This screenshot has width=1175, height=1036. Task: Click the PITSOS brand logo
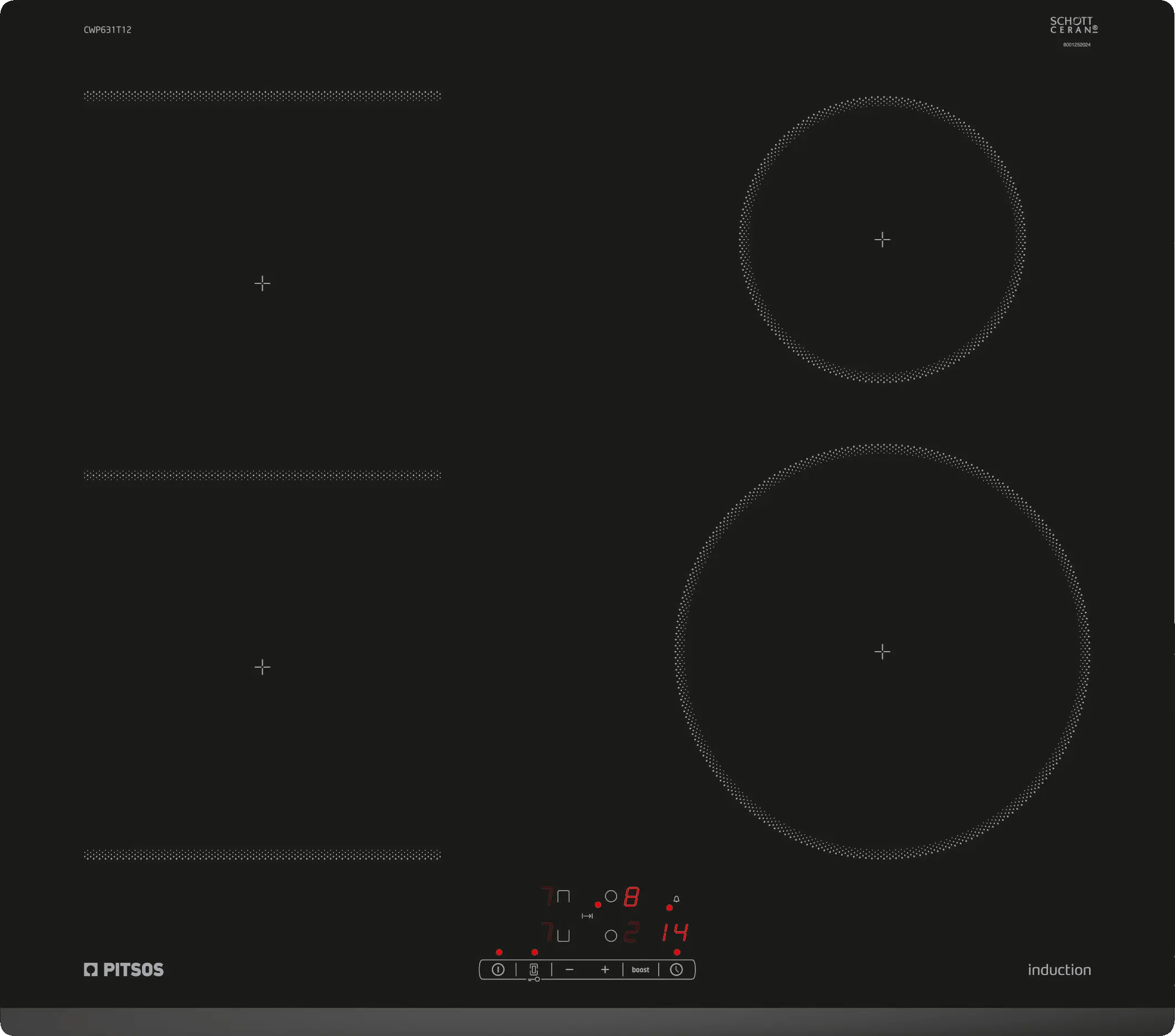pyautogui.click(x=124, y=969)
